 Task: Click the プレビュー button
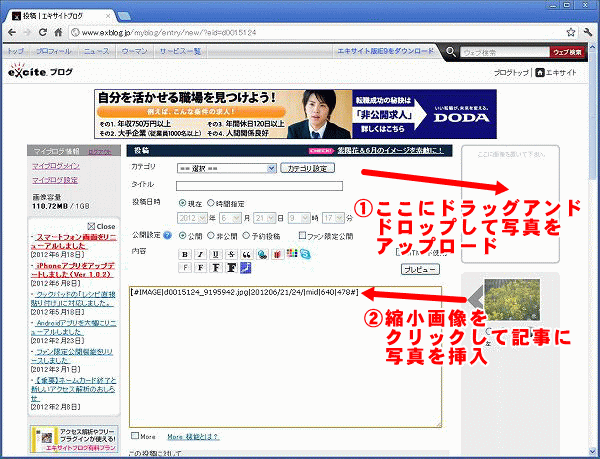pos(420,269)
